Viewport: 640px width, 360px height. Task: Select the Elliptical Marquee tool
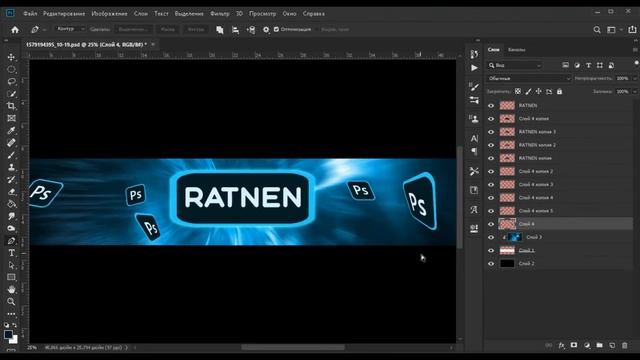[11, 69]
